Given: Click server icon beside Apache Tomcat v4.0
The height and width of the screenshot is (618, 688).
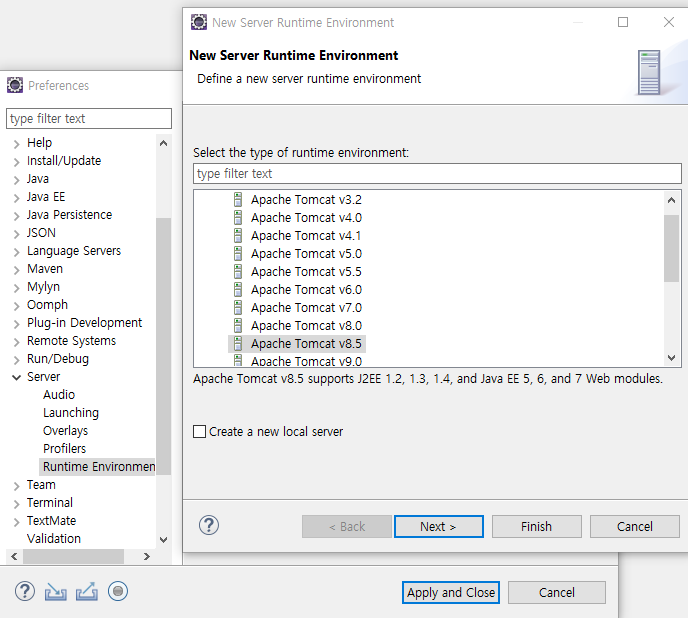Looking at the screenshot, I should [x=238, y=218].
